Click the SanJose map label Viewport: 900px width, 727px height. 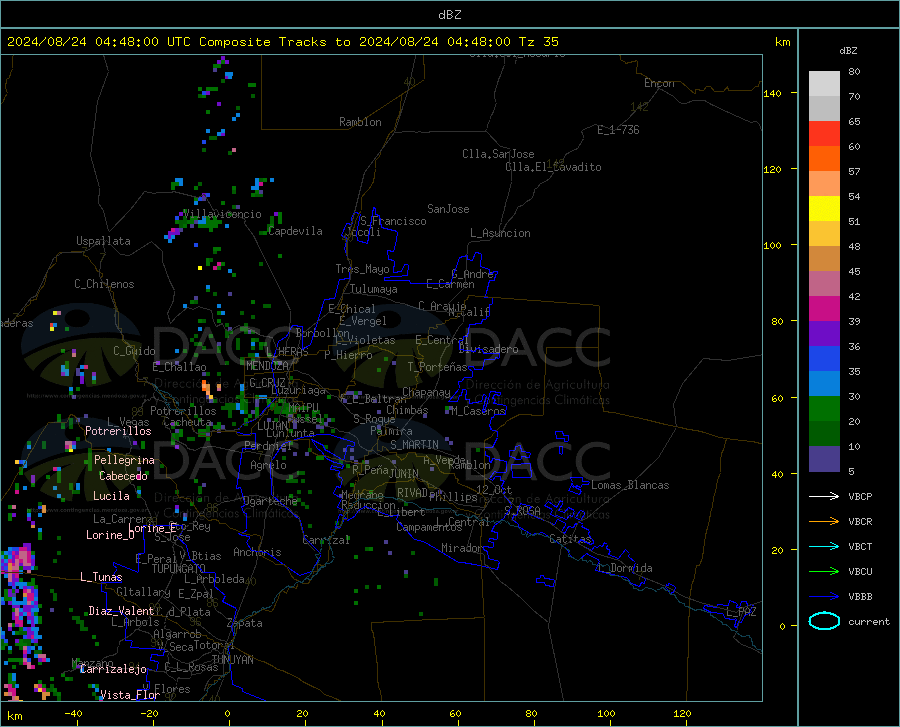click(x=448, y=209)
